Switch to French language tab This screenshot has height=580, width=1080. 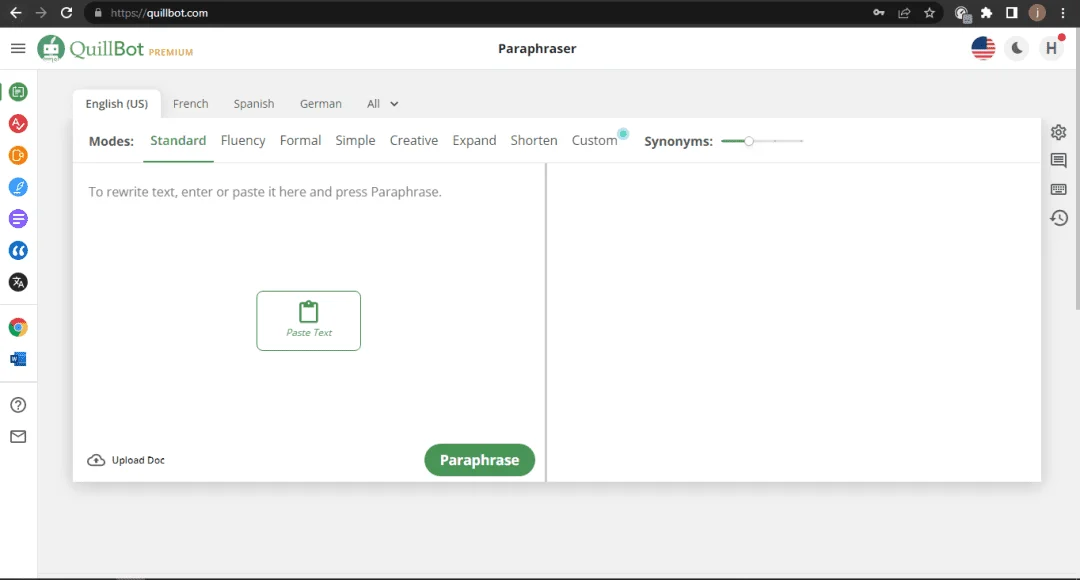(x=190, y=103)
